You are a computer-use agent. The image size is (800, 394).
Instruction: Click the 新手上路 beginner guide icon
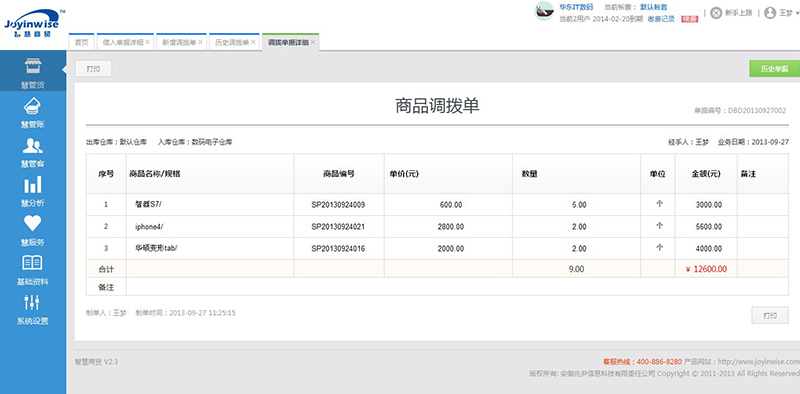[x=716, y=13]
